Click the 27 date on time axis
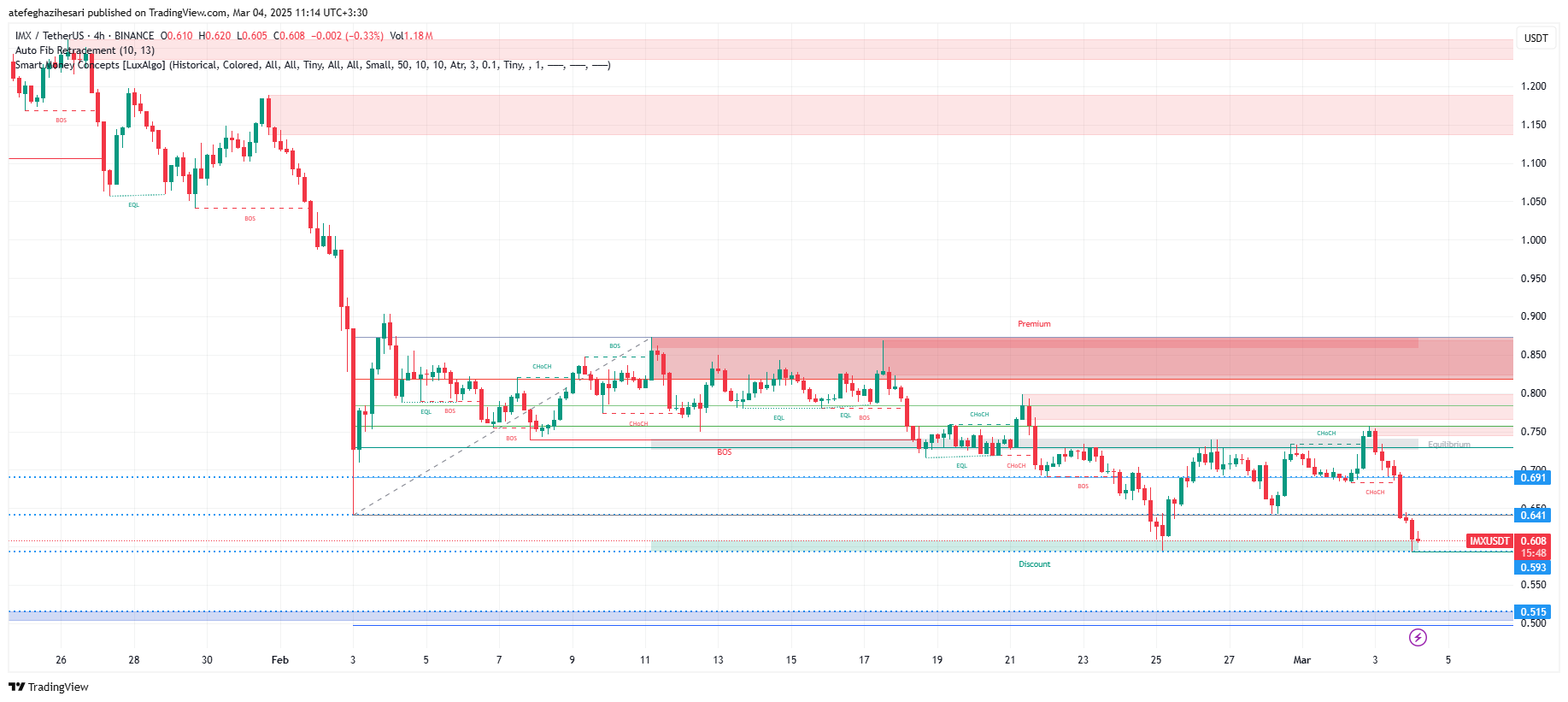Viewport: 1568px width, 702px height. [x=1229, y=660]
